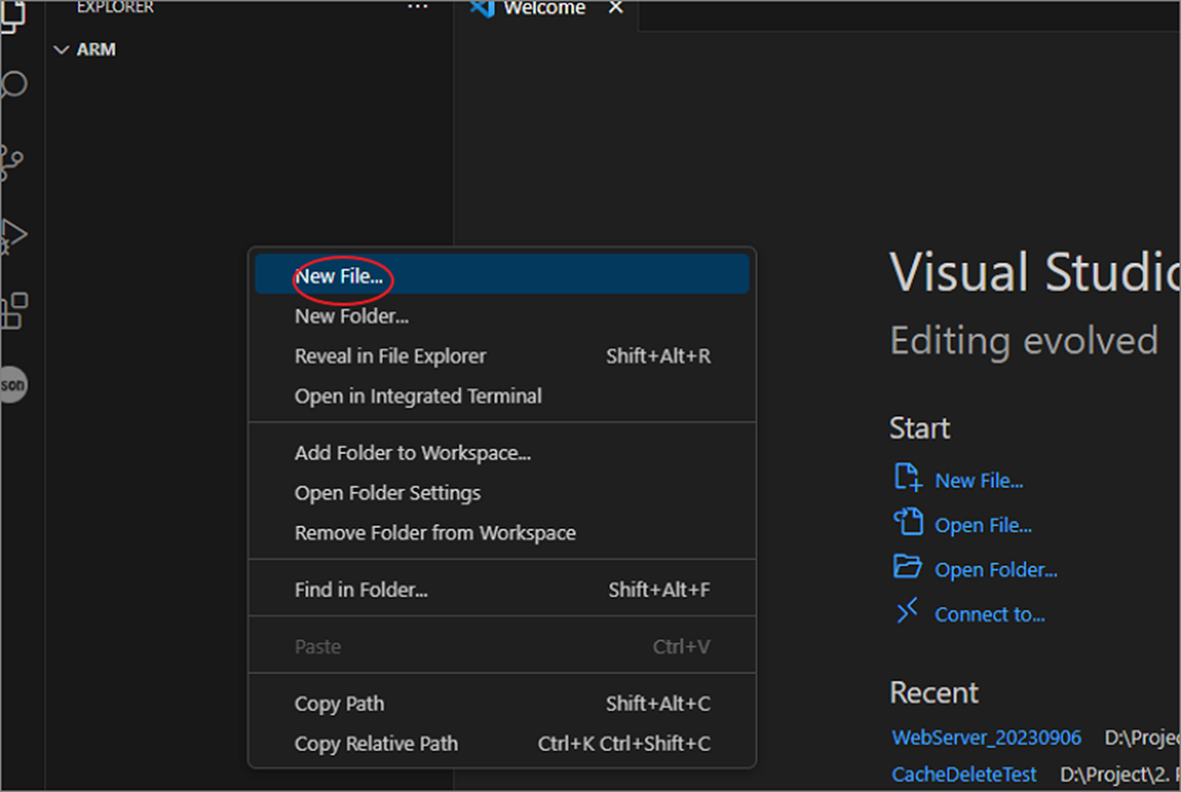Close the Welcome tab

pyautogui.click(x=615, y=8)
